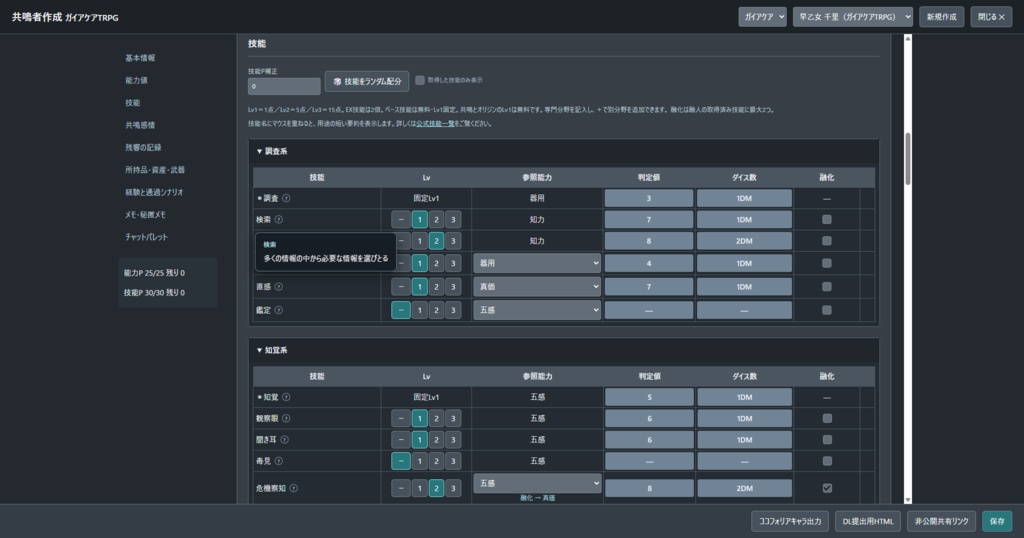1024x538 pixels.
Task: Click 非公開共有リンク button
Action: point(941,521)
